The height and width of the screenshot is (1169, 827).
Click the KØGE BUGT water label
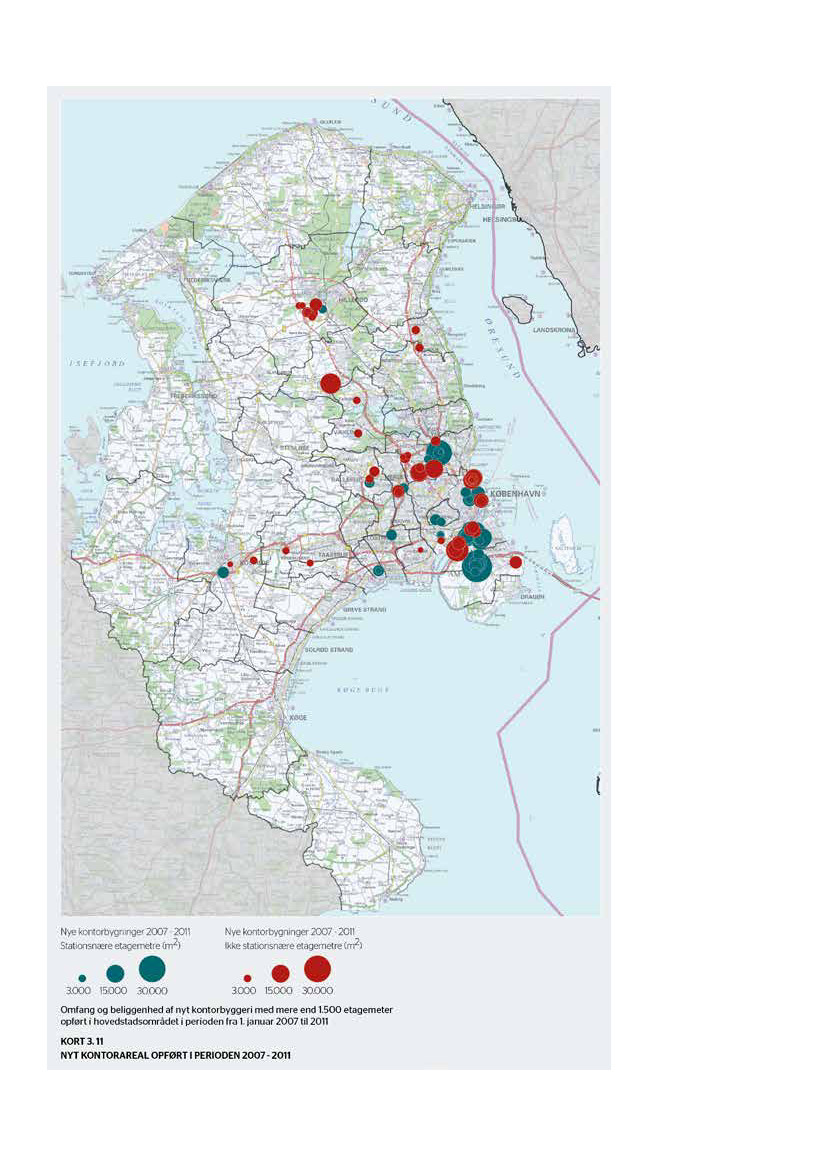(x=362, y=690)
